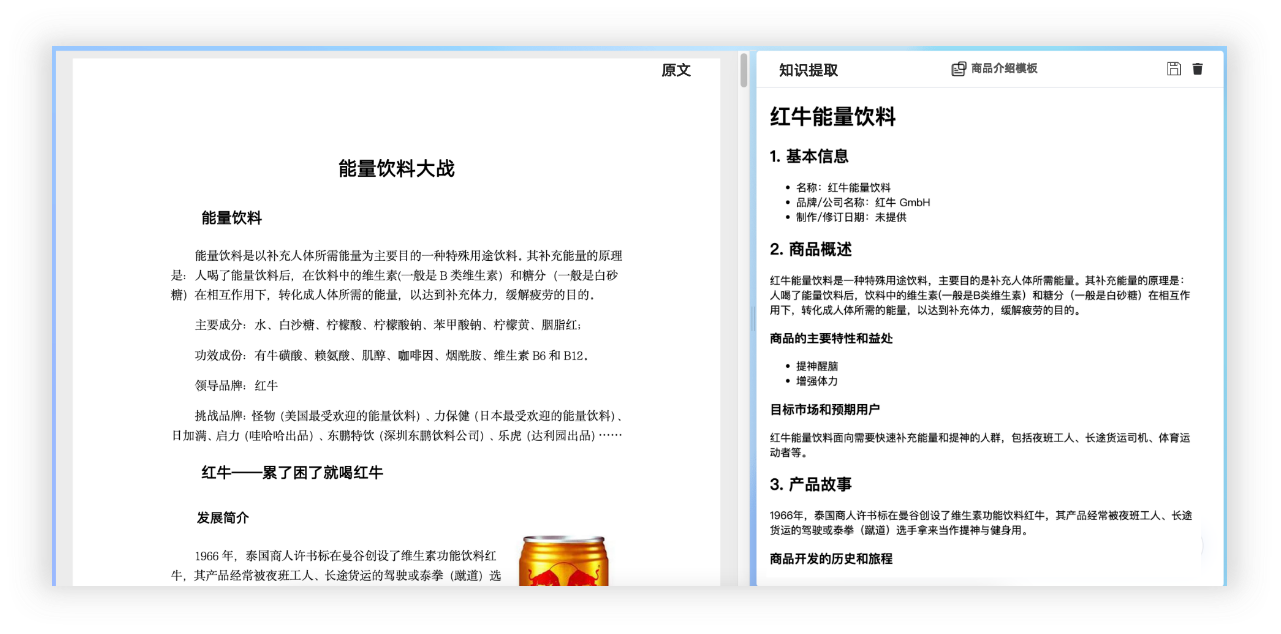Click the bullet 制作/修订日期：未提供
The image size is (1281, 634).
[x=851, y=217]
